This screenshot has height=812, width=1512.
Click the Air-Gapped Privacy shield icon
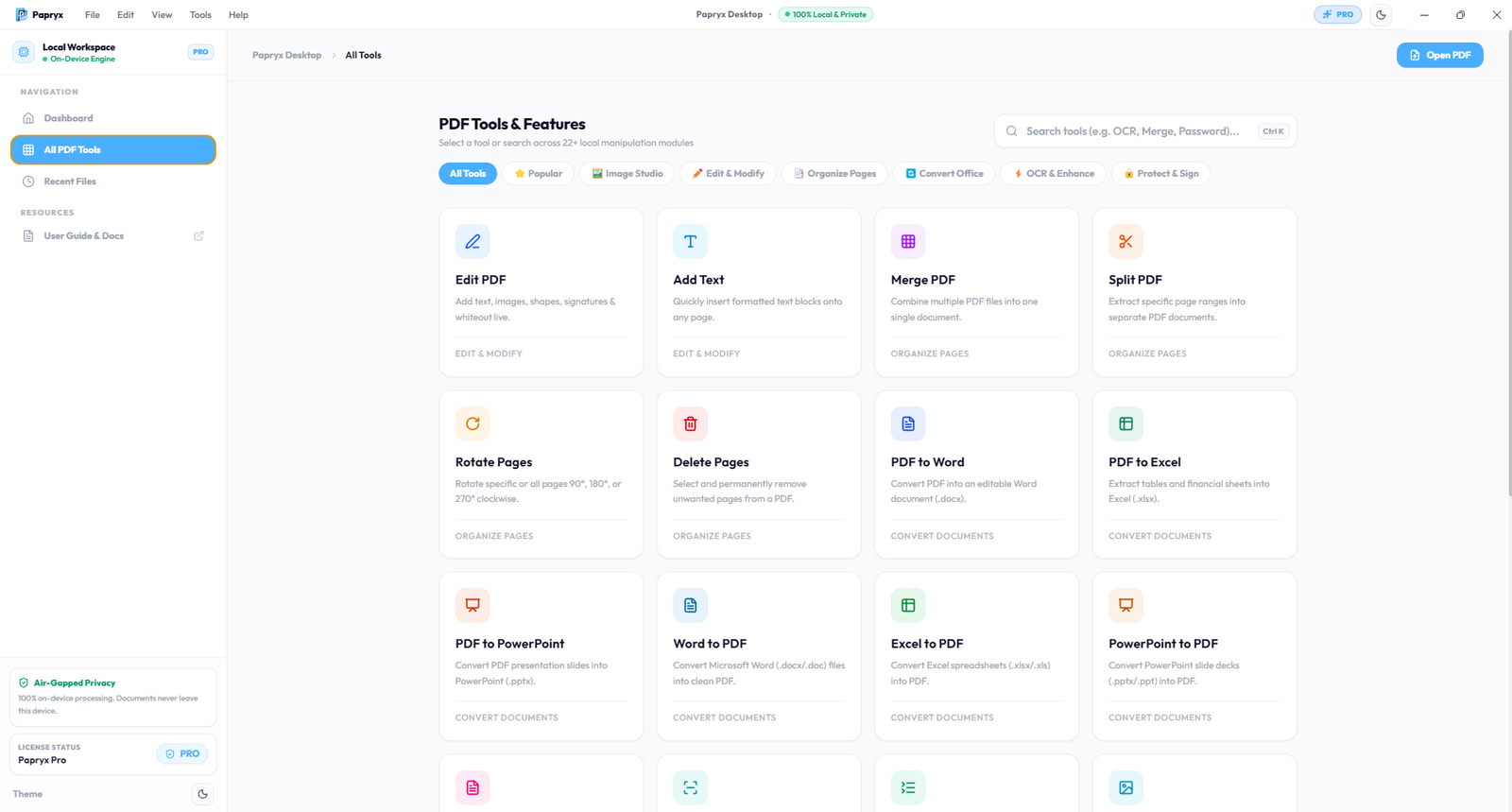(x=24, y=682)
